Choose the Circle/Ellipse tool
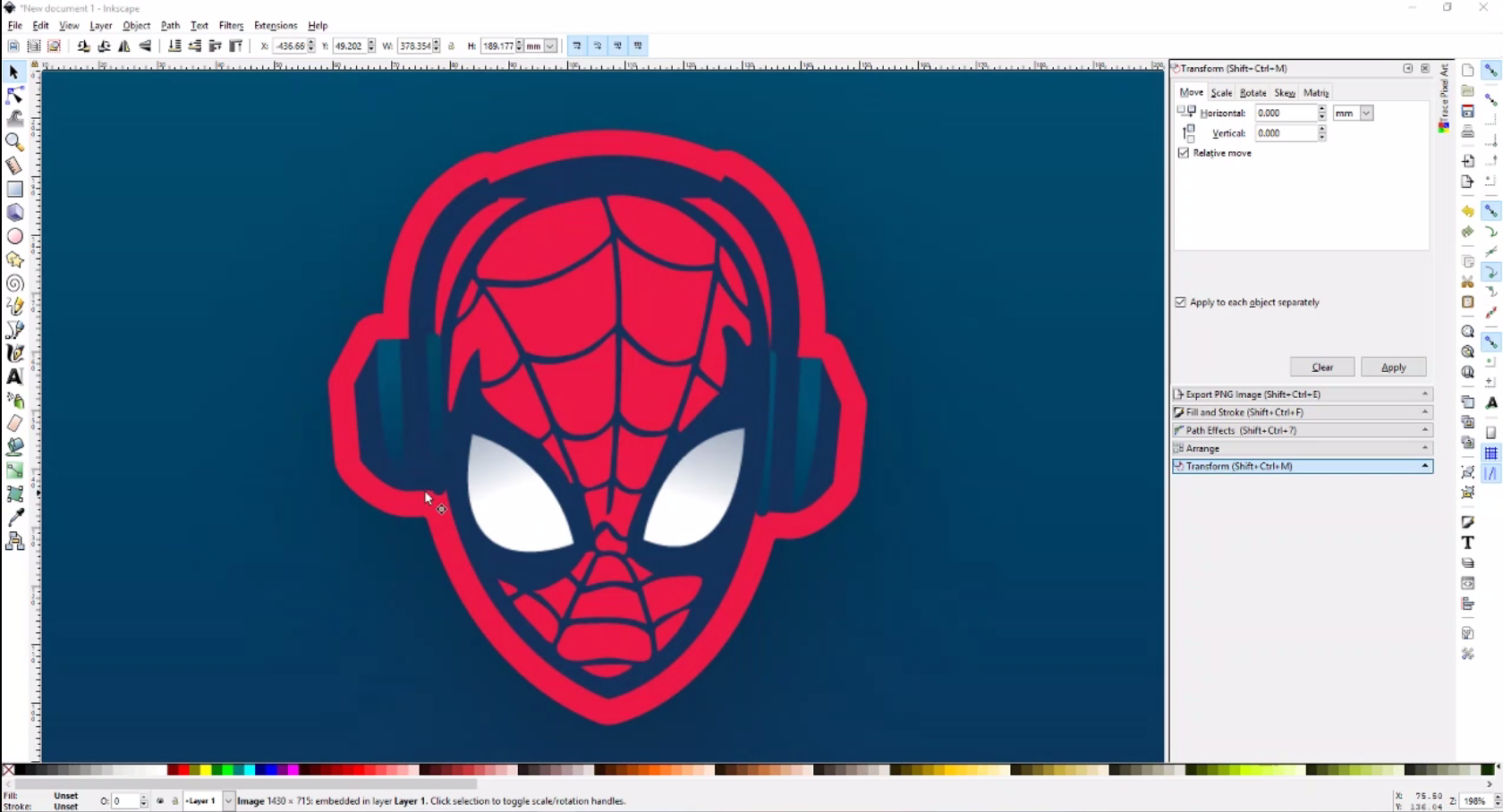The image size is (1503, 812). (x=14, y=236)
